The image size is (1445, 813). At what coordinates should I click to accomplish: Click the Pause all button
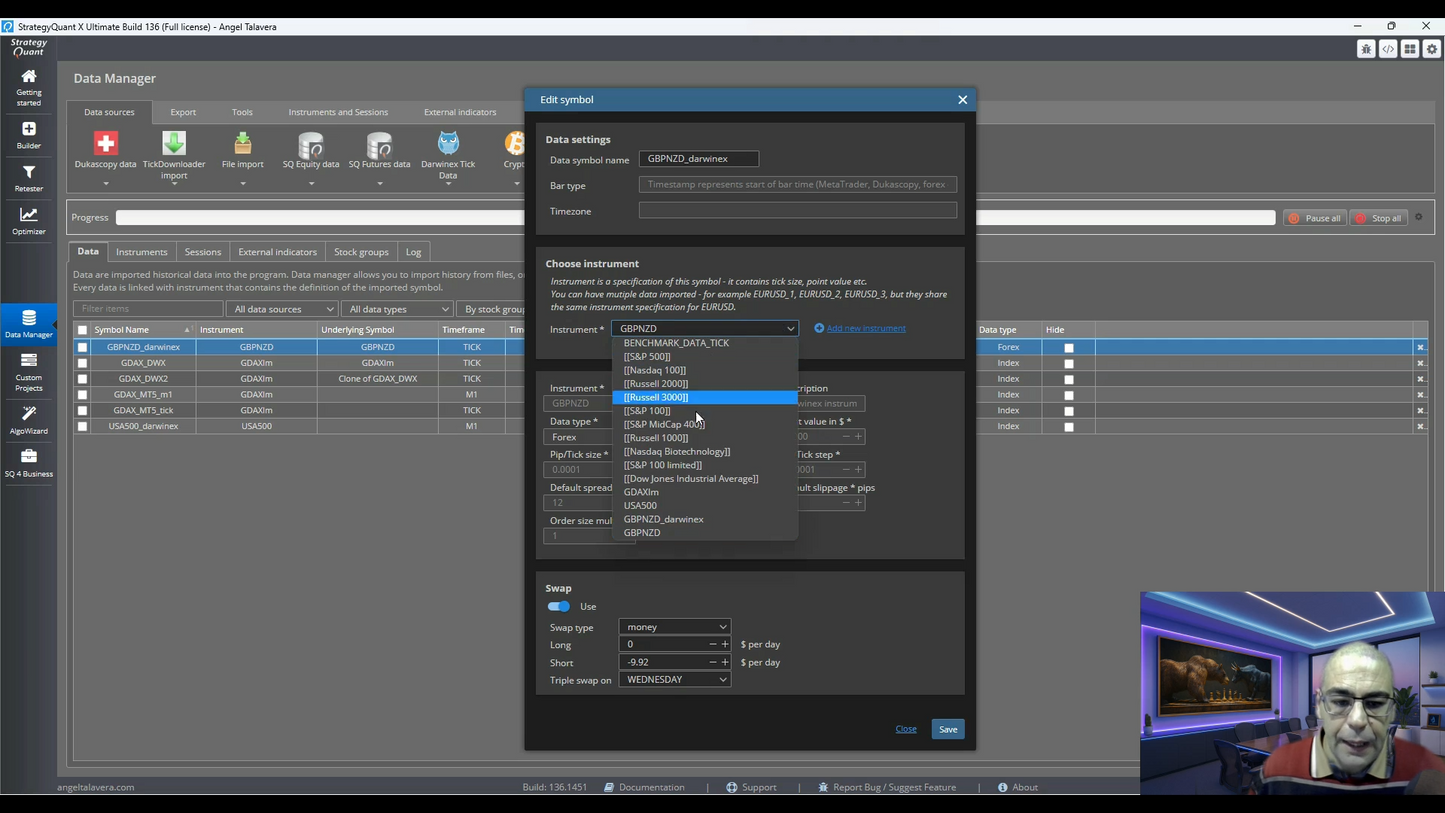(x=1315, y=218)
